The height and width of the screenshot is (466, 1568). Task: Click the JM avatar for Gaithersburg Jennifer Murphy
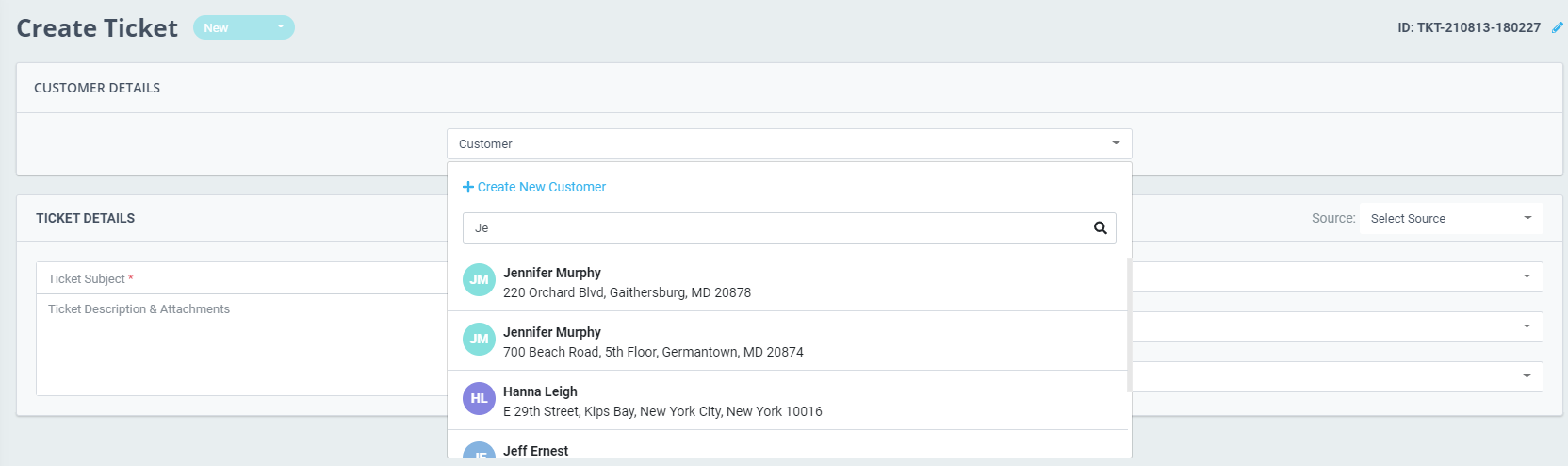(x=479, y=280)
